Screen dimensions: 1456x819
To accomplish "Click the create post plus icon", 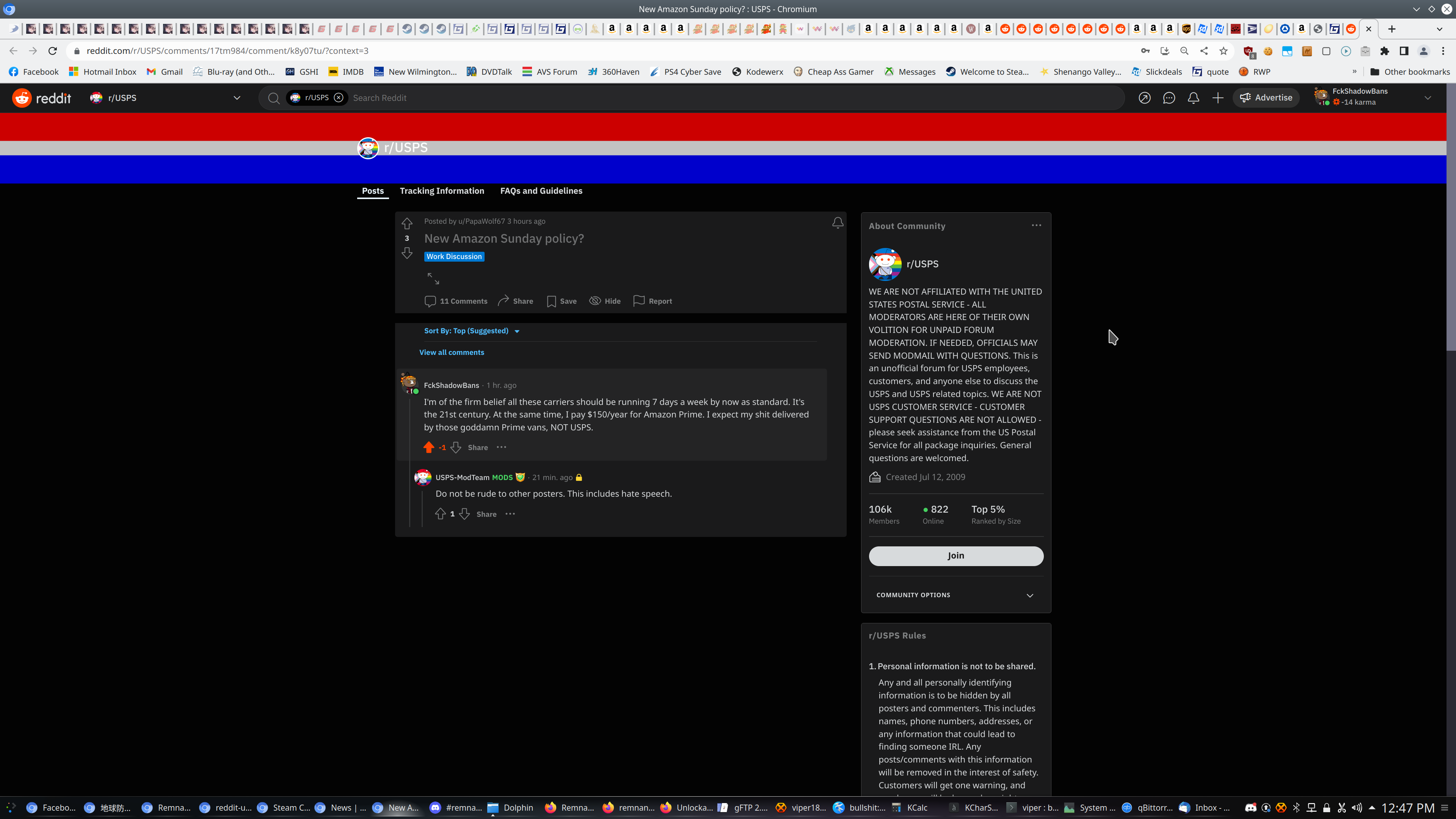I will pyautogui.click(x=1218, y=98).
